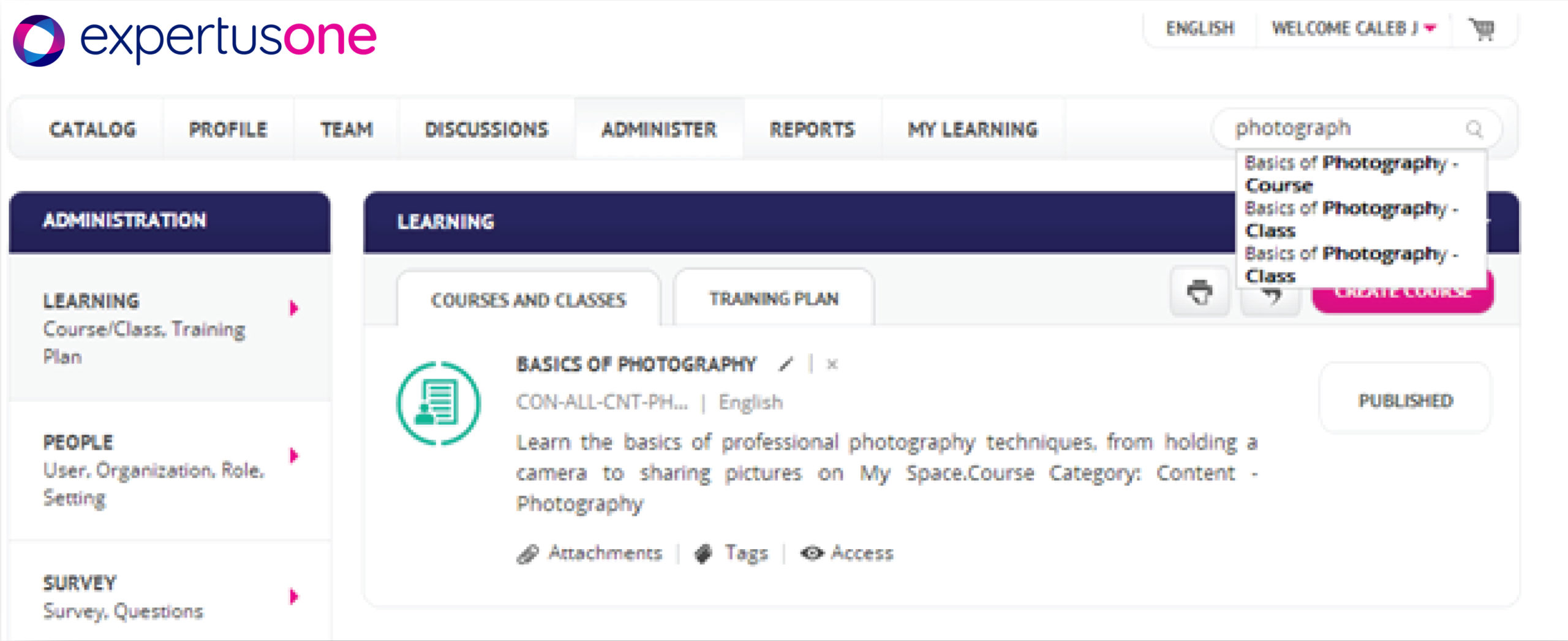Click the search magnifier icon
The image size is (1568, 641).
coord(1474,129)
